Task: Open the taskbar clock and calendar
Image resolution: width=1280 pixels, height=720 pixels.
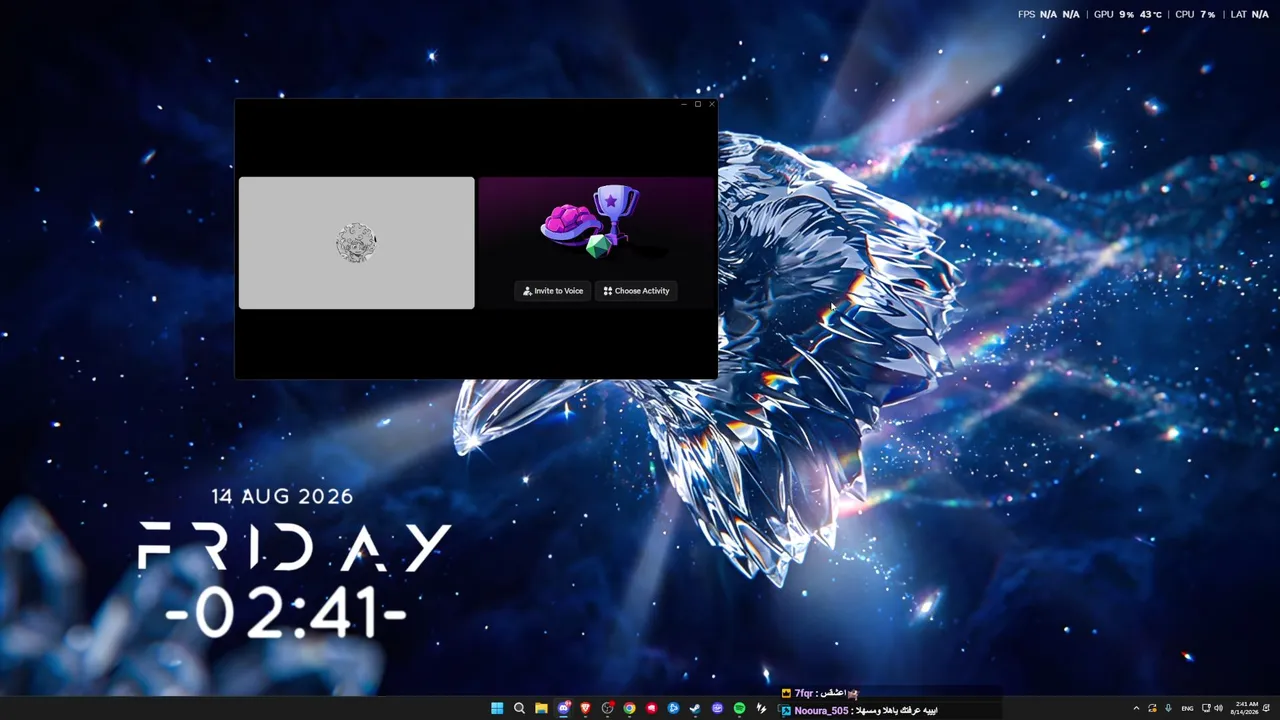Action: point(1246,708)
